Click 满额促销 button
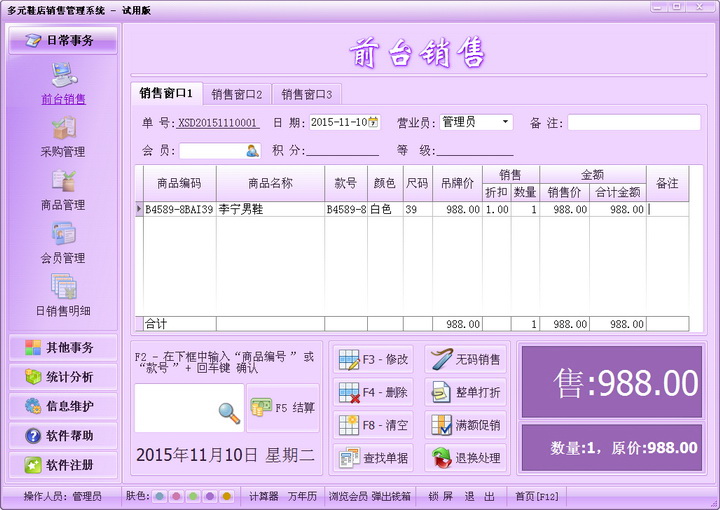 click(466, 425)
